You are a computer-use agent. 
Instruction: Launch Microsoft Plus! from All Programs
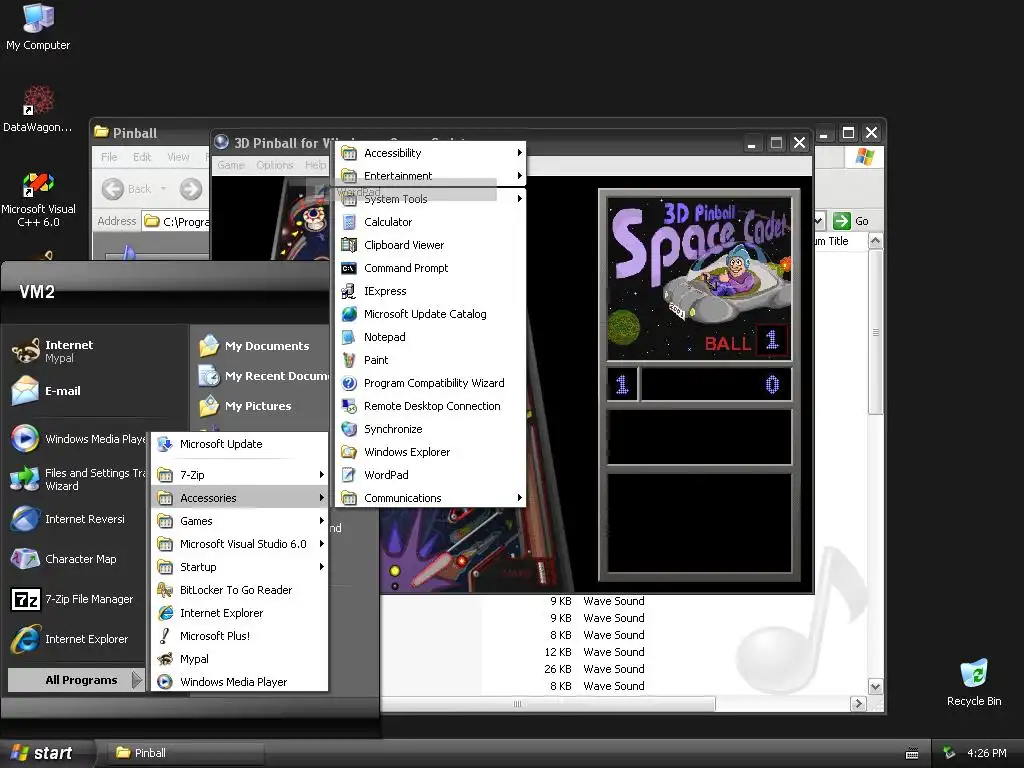[240, 636]
